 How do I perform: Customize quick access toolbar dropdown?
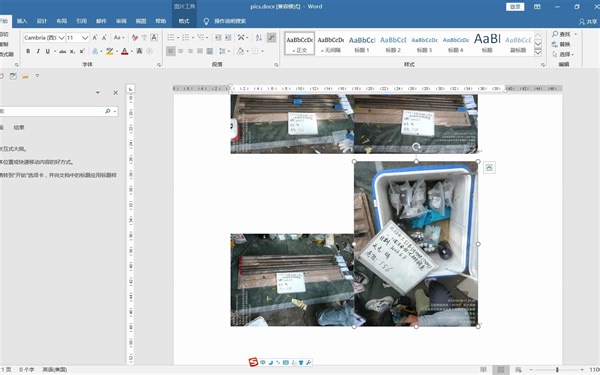pos(37,76)
